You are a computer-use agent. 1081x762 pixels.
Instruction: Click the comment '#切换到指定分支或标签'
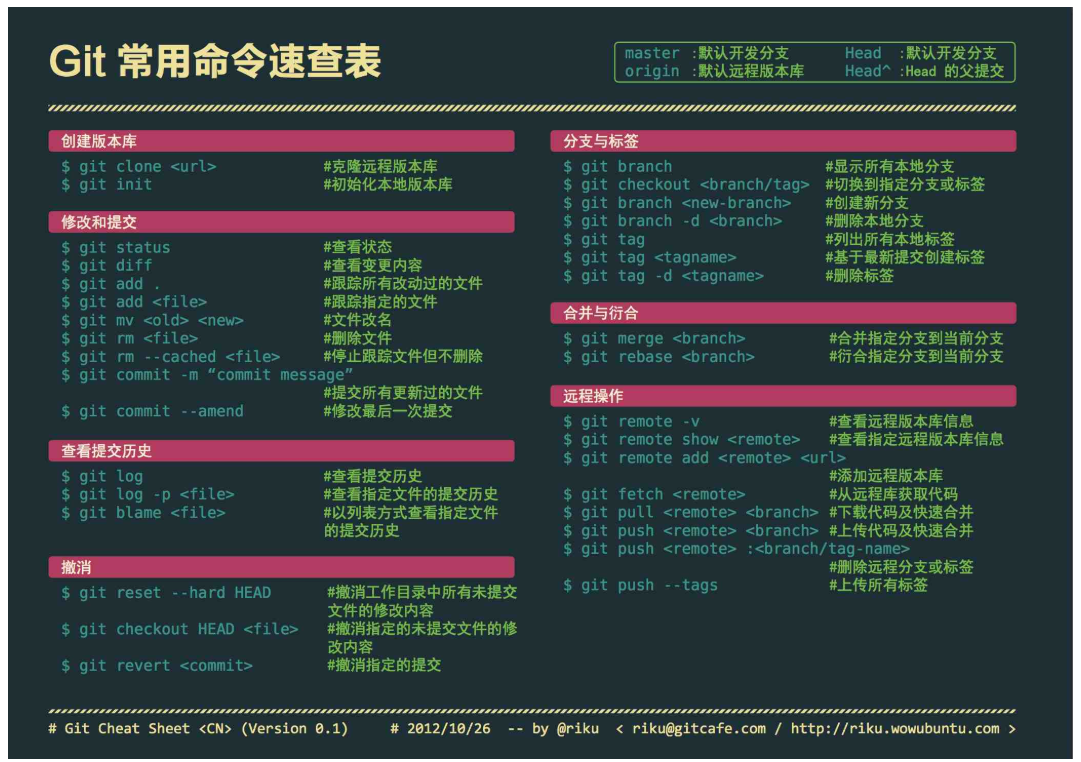905,185
